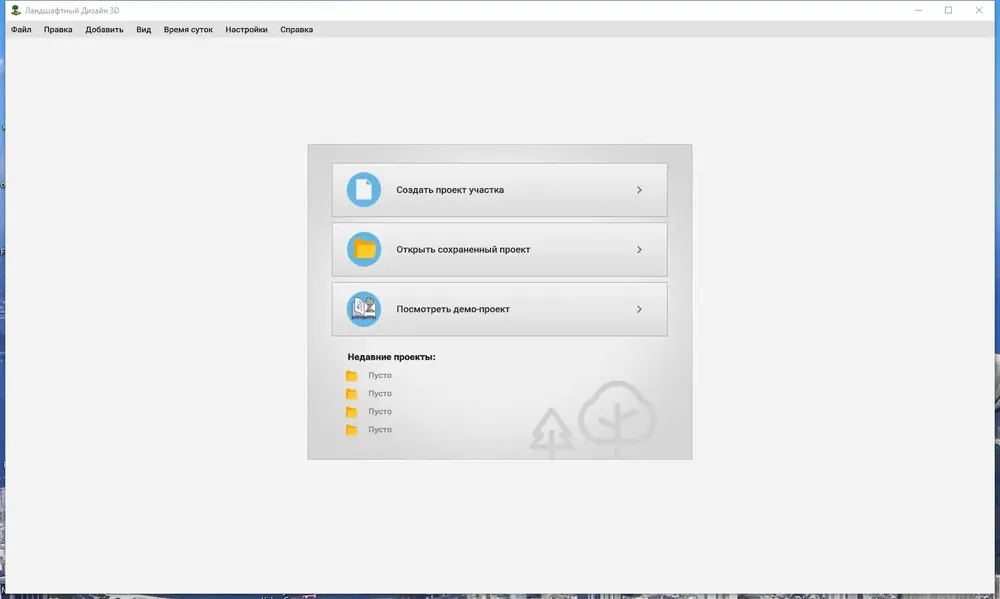Image resolution: width=1000 pixels, height=599 pixels.
Task: Click the first folder icon under recent projects
Action: pos(351,376)
